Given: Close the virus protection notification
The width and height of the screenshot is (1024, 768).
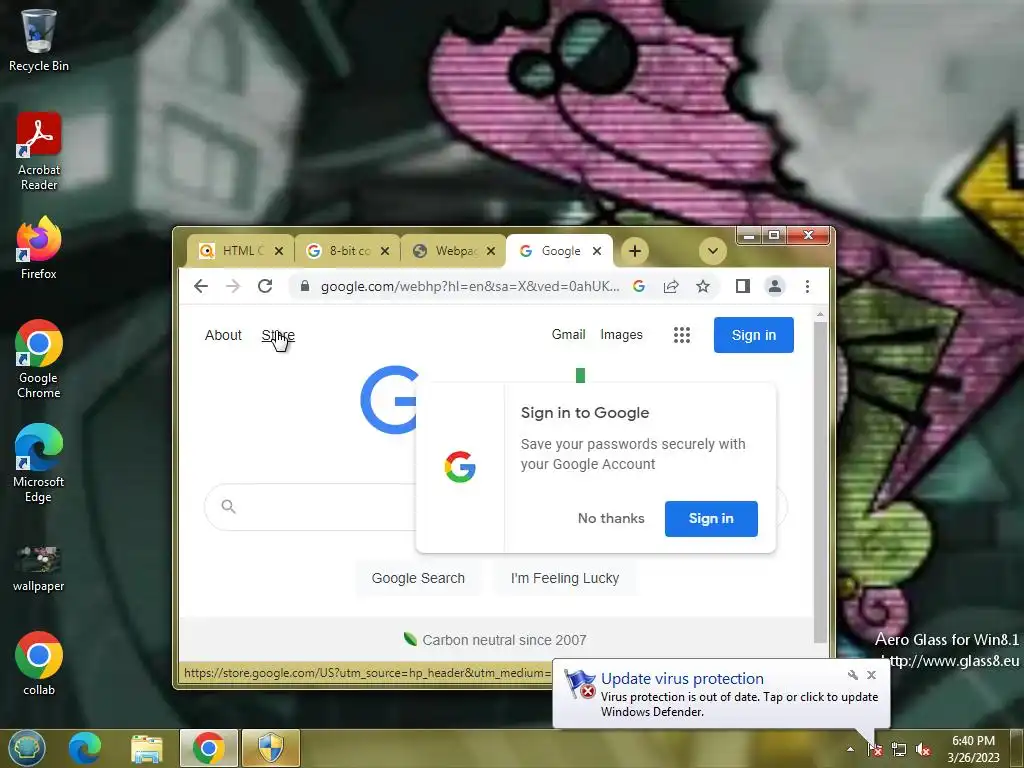Looking at the screenshot, I should [871, 675].
